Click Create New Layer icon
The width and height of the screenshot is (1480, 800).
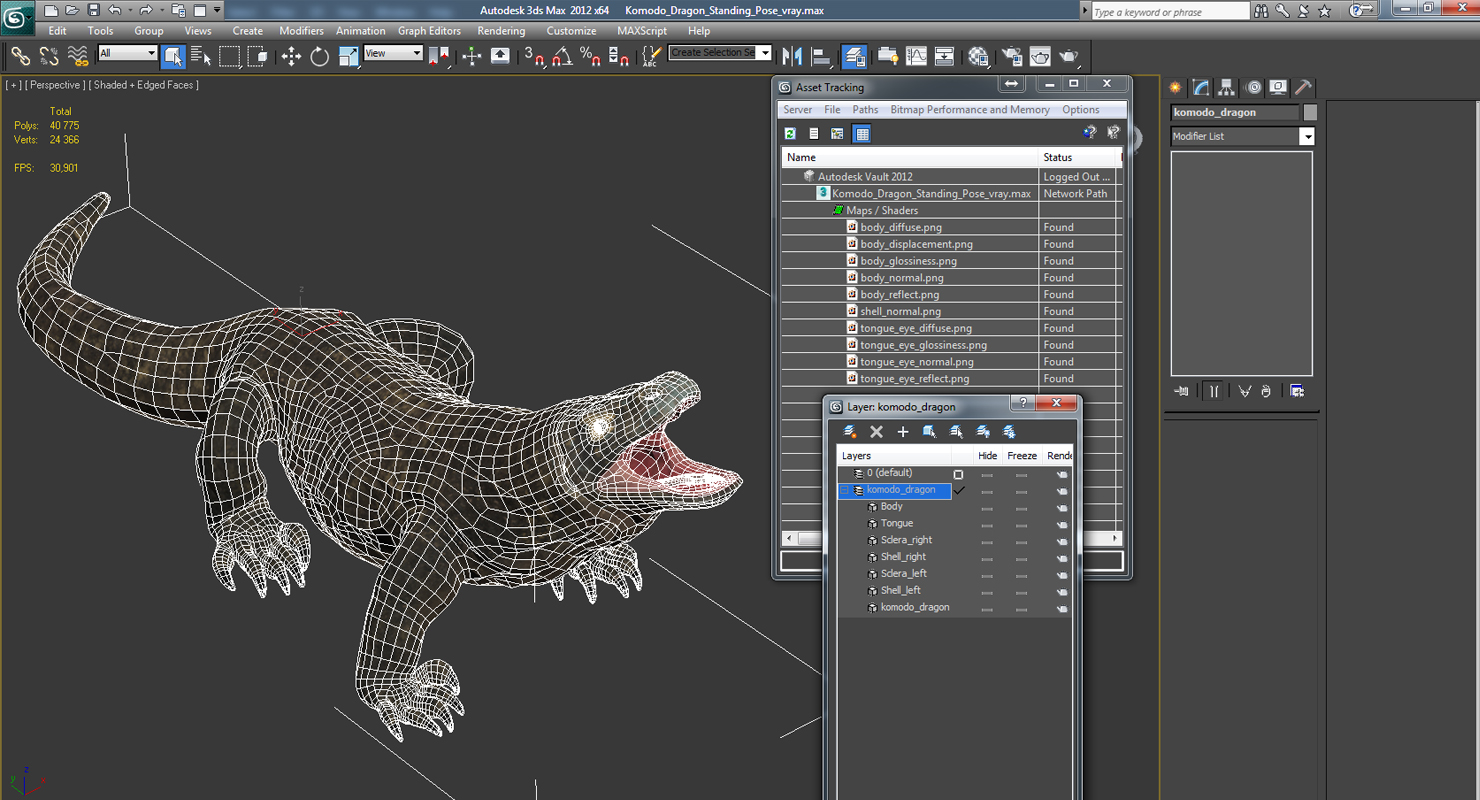pyautogui.click(x=850, y=432)
